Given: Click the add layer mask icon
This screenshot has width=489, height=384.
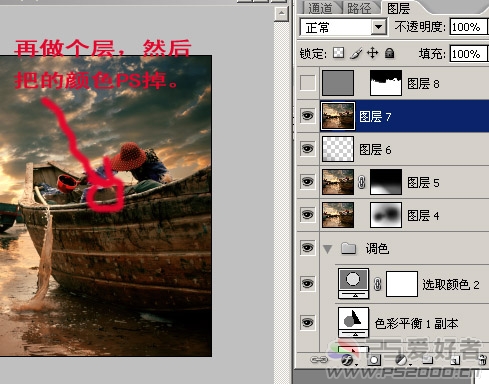Looking at the screenshot, I should [374, 360].
